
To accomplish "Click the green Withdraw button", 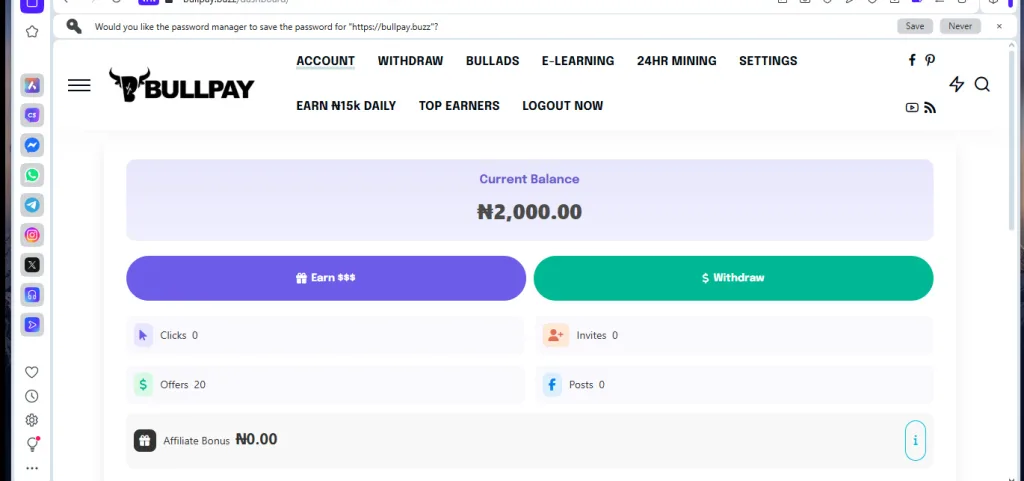I will [x=733, y=278].
